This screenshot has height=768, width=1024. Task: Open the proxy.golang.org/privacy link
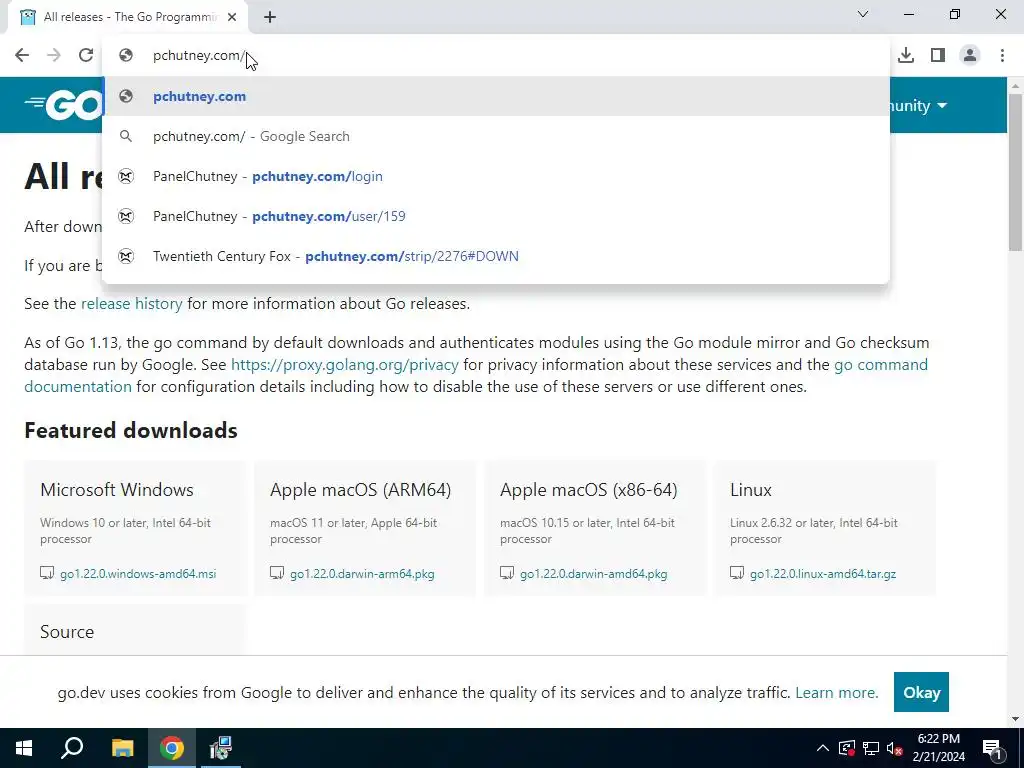(345, 364)
